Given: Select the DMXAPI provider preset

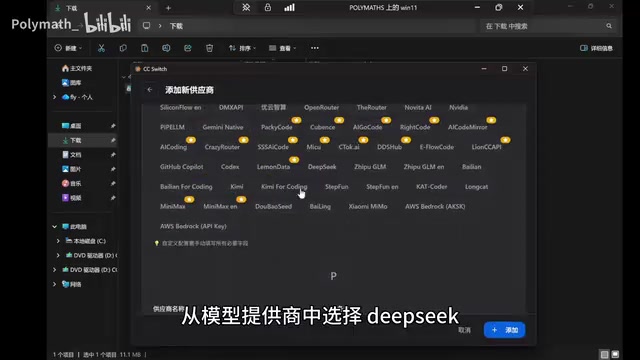Looking at the screenshot, I should (231, 107).
